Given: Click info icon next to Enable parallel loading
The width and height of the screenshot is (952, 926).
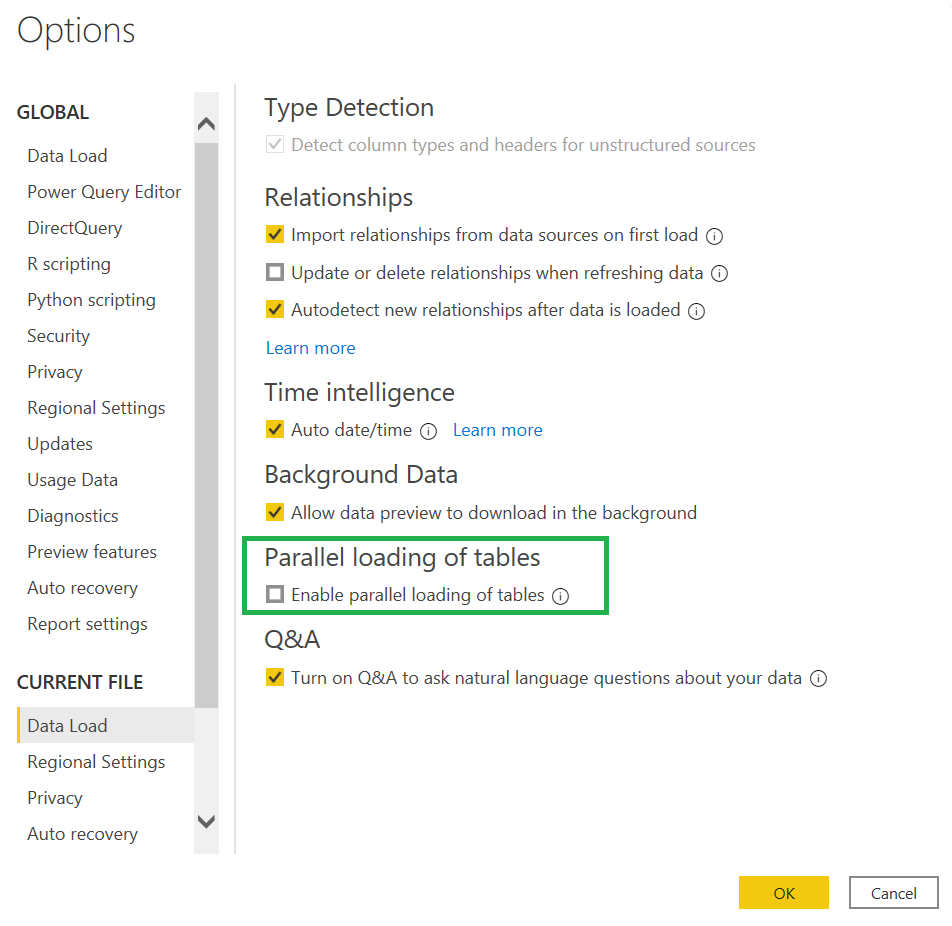Looking at the screenshot, I should pos(560,596).
